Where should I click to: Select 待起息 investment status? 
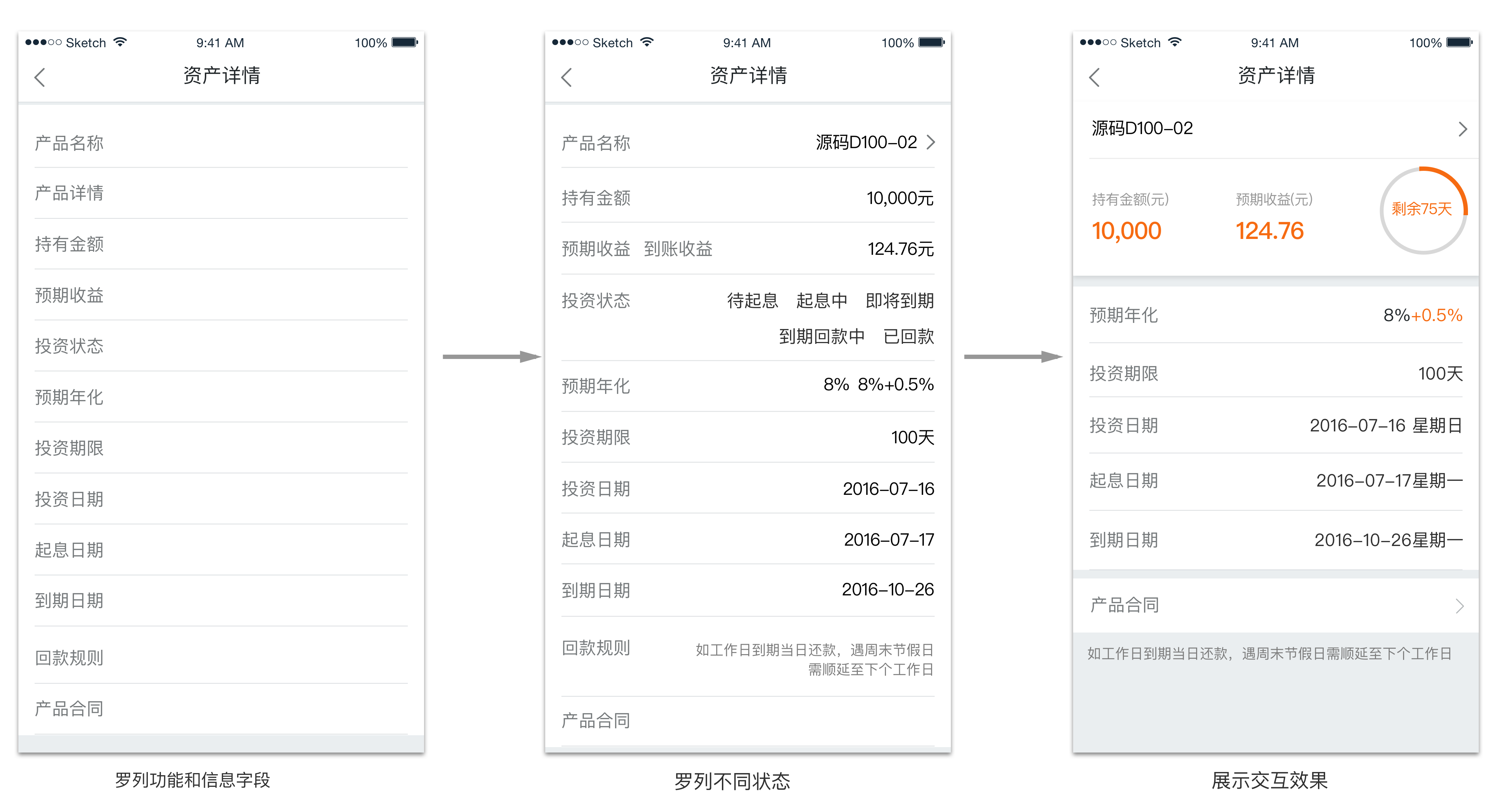[752, 301]
